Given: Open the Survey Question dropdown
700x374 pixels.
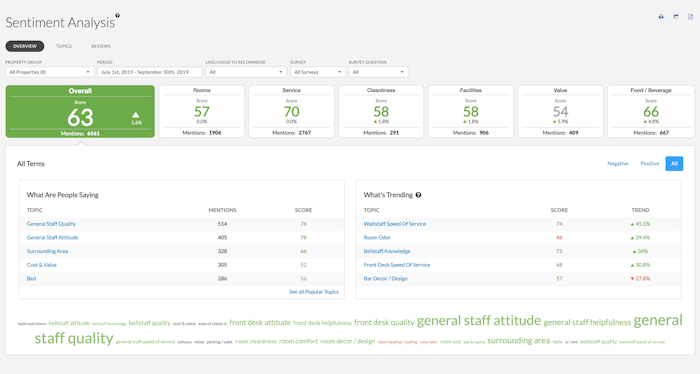Looking at the screenshot, I should tap(378, 72).
